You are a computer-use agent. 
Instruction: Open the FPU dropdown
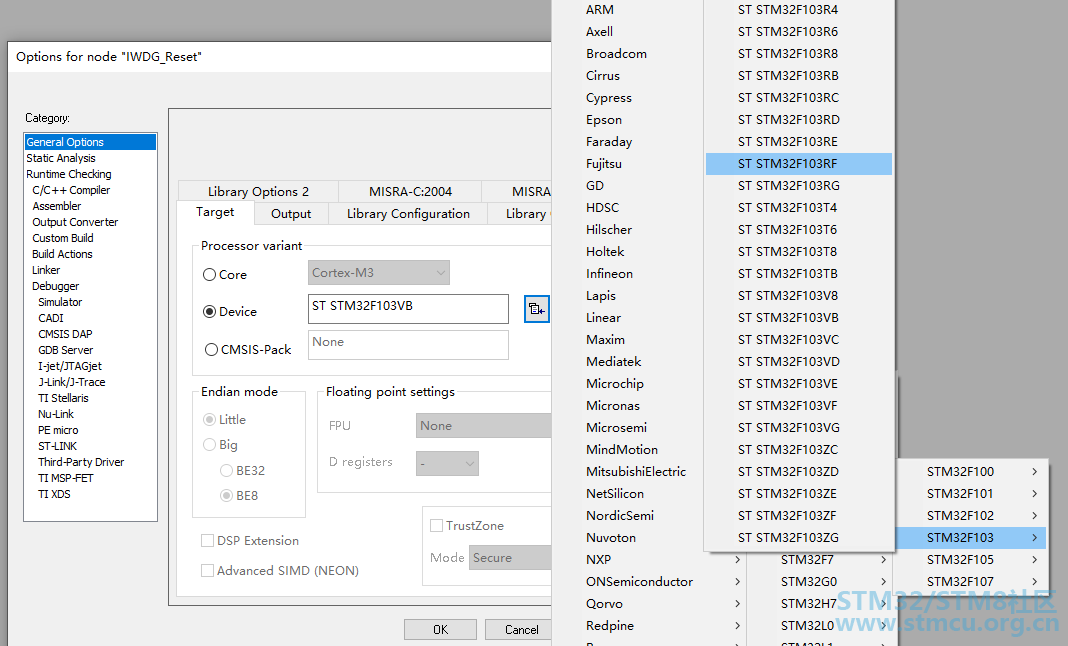click(484, 426)
